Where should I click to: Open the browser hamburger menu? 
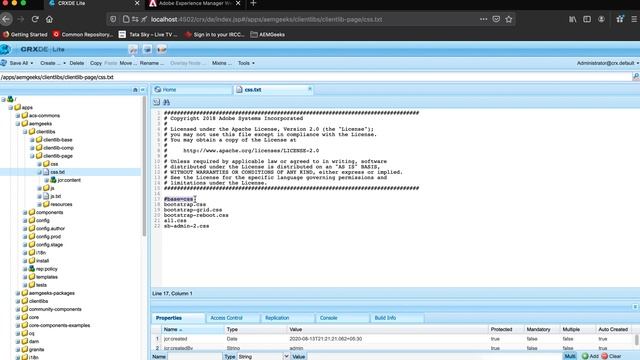[x=634, y=19]
